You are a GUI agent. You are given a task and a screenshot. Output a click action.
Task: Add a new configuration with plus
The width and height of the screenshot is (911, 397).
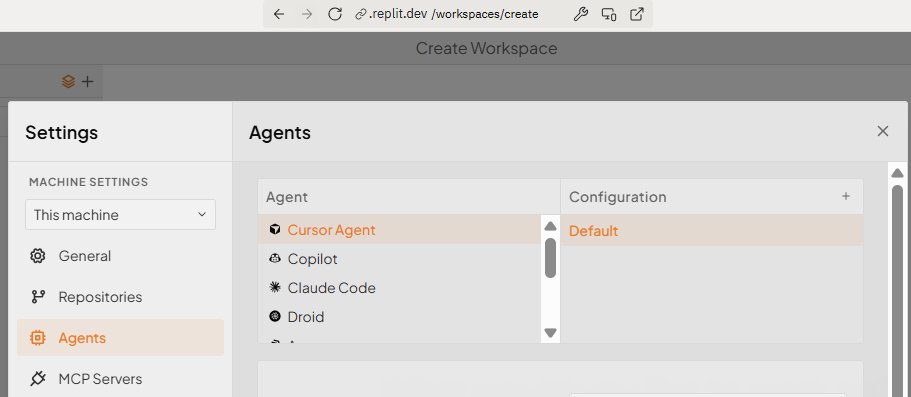[846, 196]
